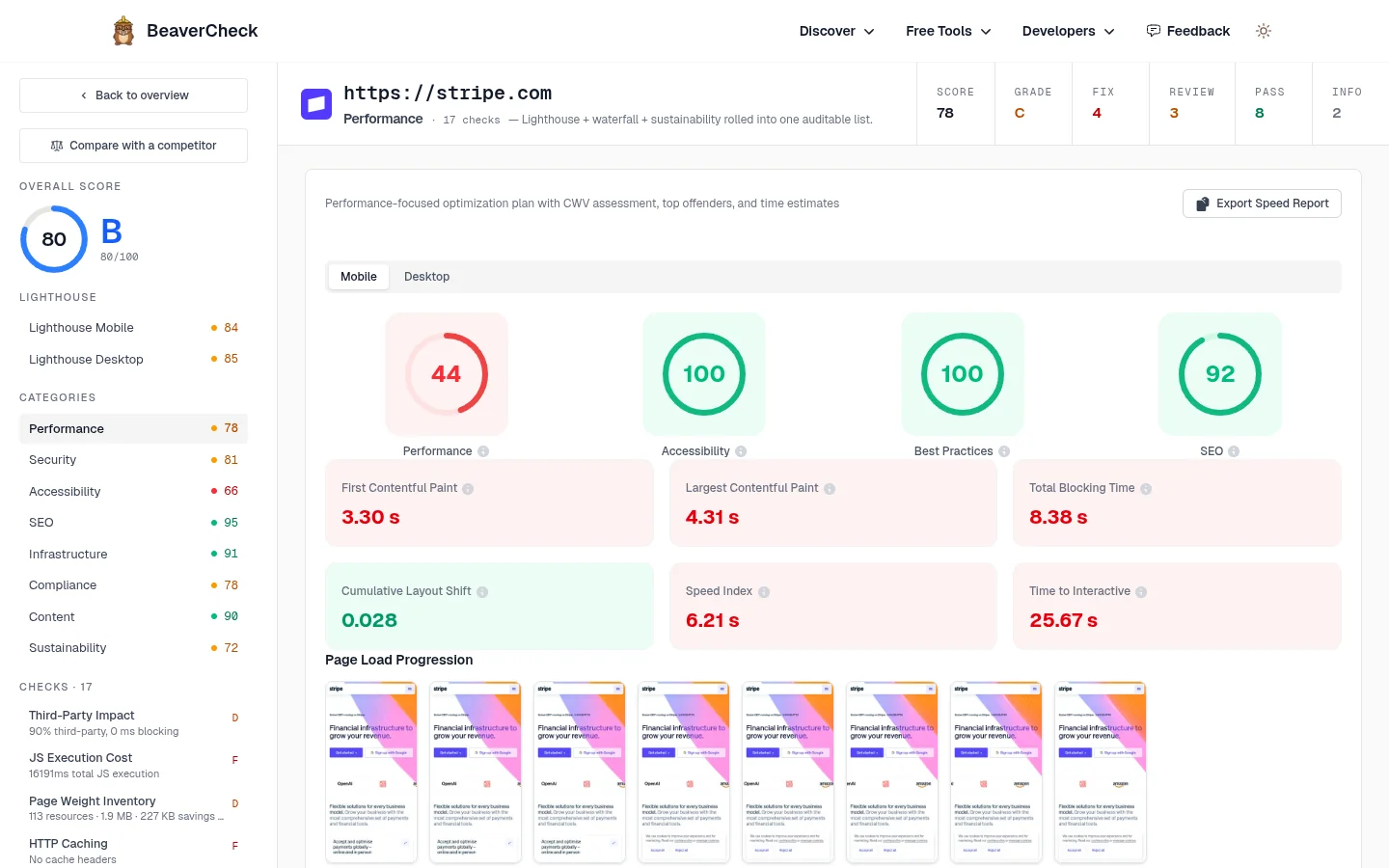The width and height of the screenshot is (1389, 868).
Task: Click the Cumulative Layout Shift 0.028 card
Action: [x=489, y=607]
